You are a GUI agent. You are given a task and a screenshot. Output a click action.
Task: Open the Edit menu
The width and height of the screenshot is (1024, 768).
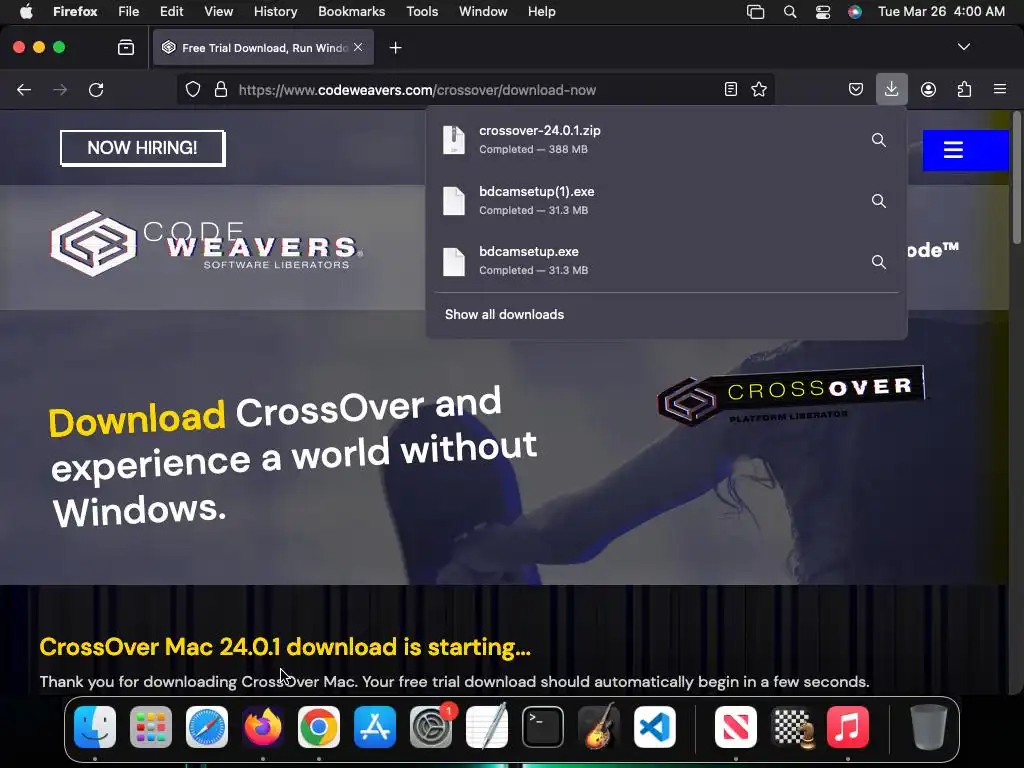(x=171, y=12)
